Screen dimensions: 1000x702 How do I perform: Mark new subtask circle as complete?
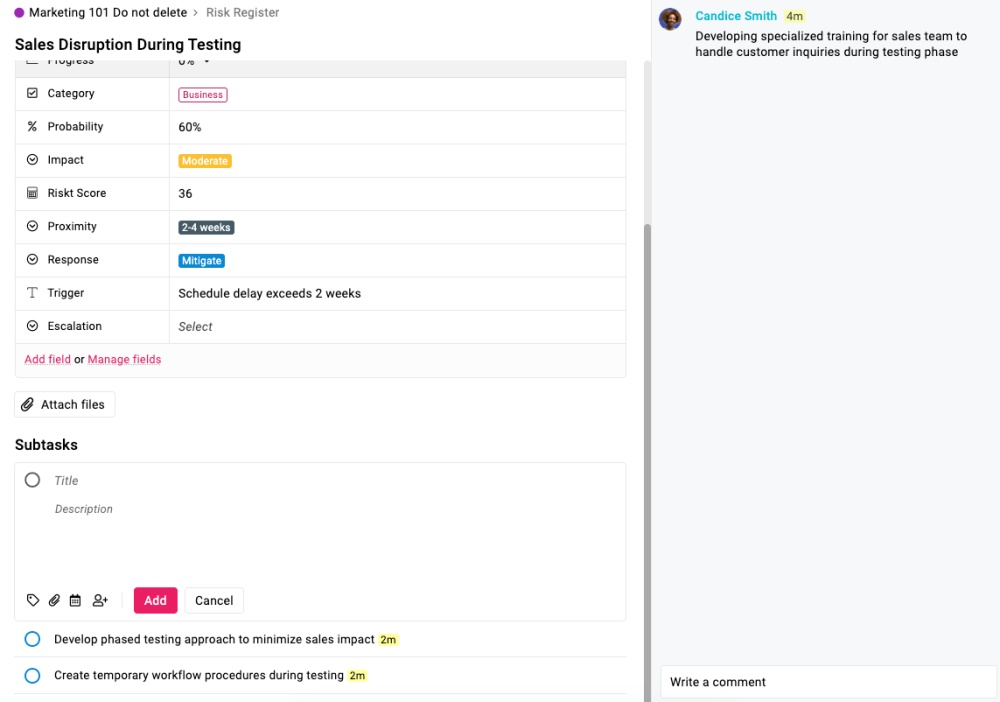(x=33, y=480)
